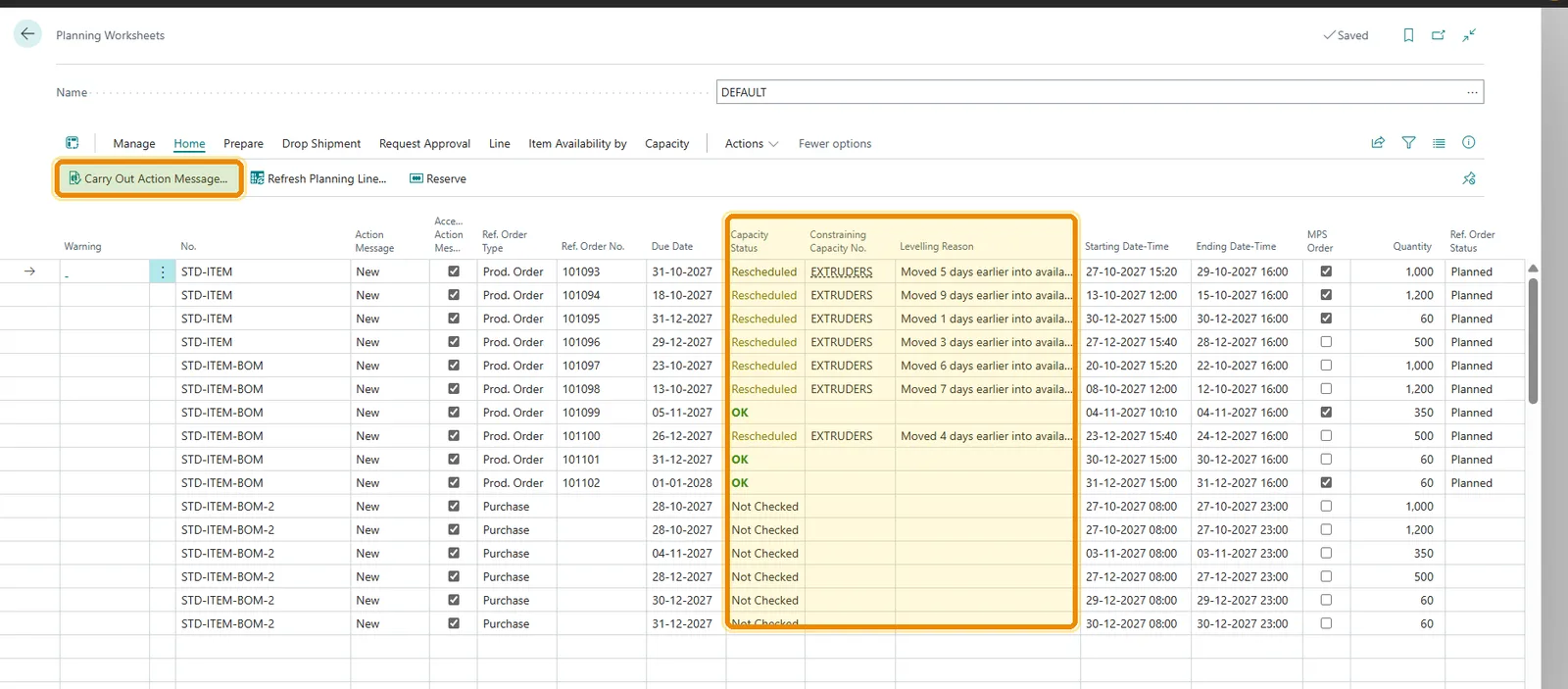Open the Drop Shipment menu

click(x=321, y=144)
